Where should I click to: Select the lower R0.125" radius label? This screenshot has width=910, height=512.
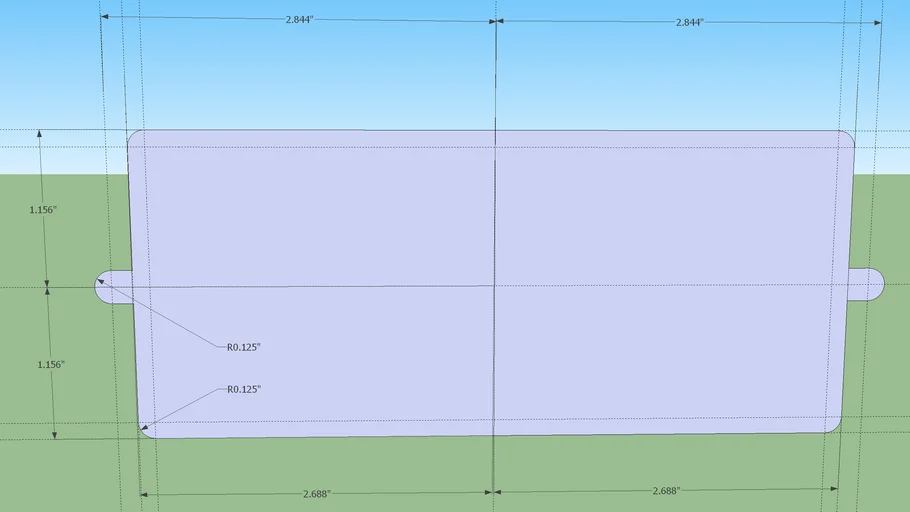pos(243,389)
